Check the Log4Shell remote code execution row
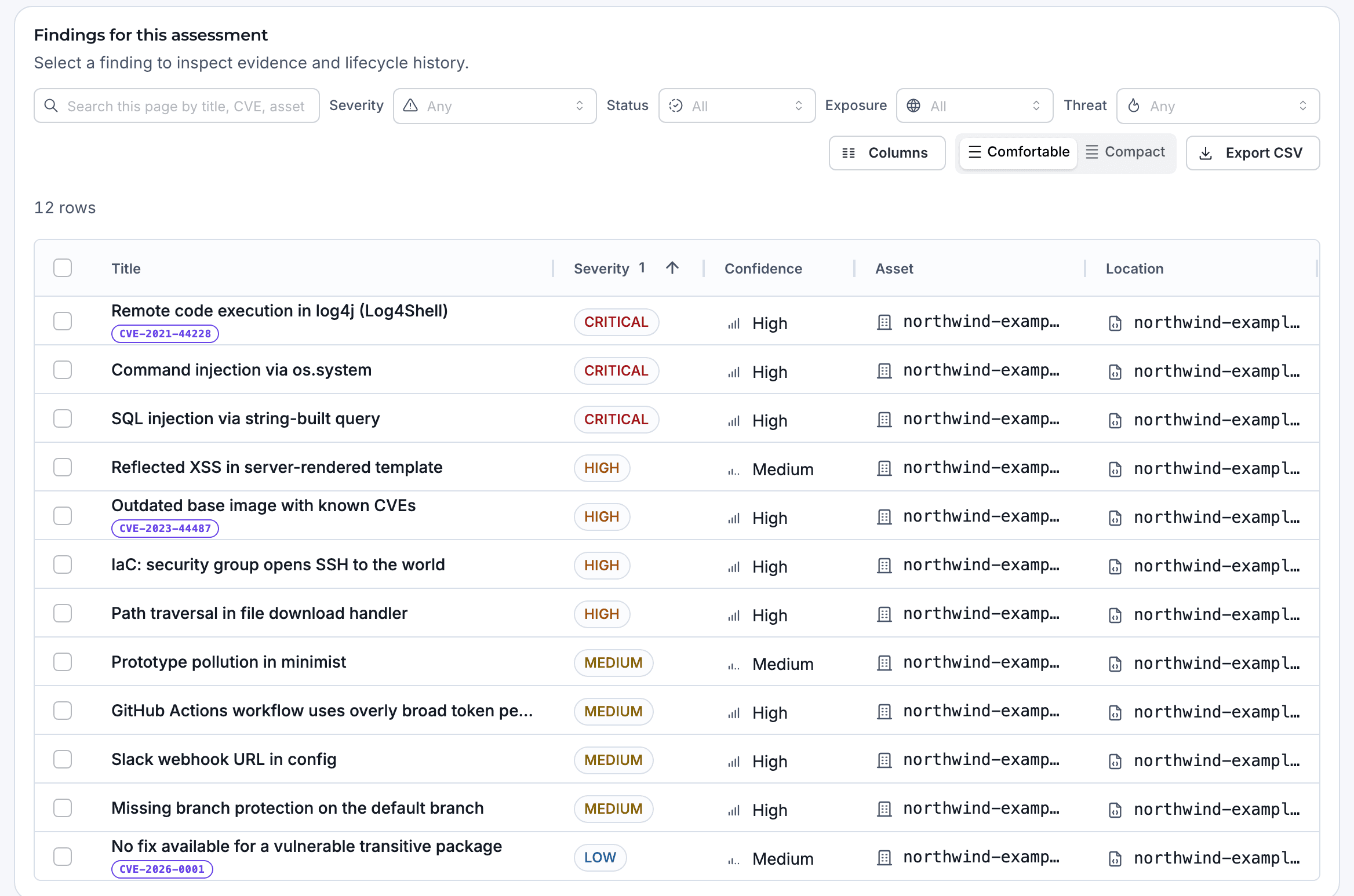Viewport: 1354px width, 896px height. click(x=63, y=321)
